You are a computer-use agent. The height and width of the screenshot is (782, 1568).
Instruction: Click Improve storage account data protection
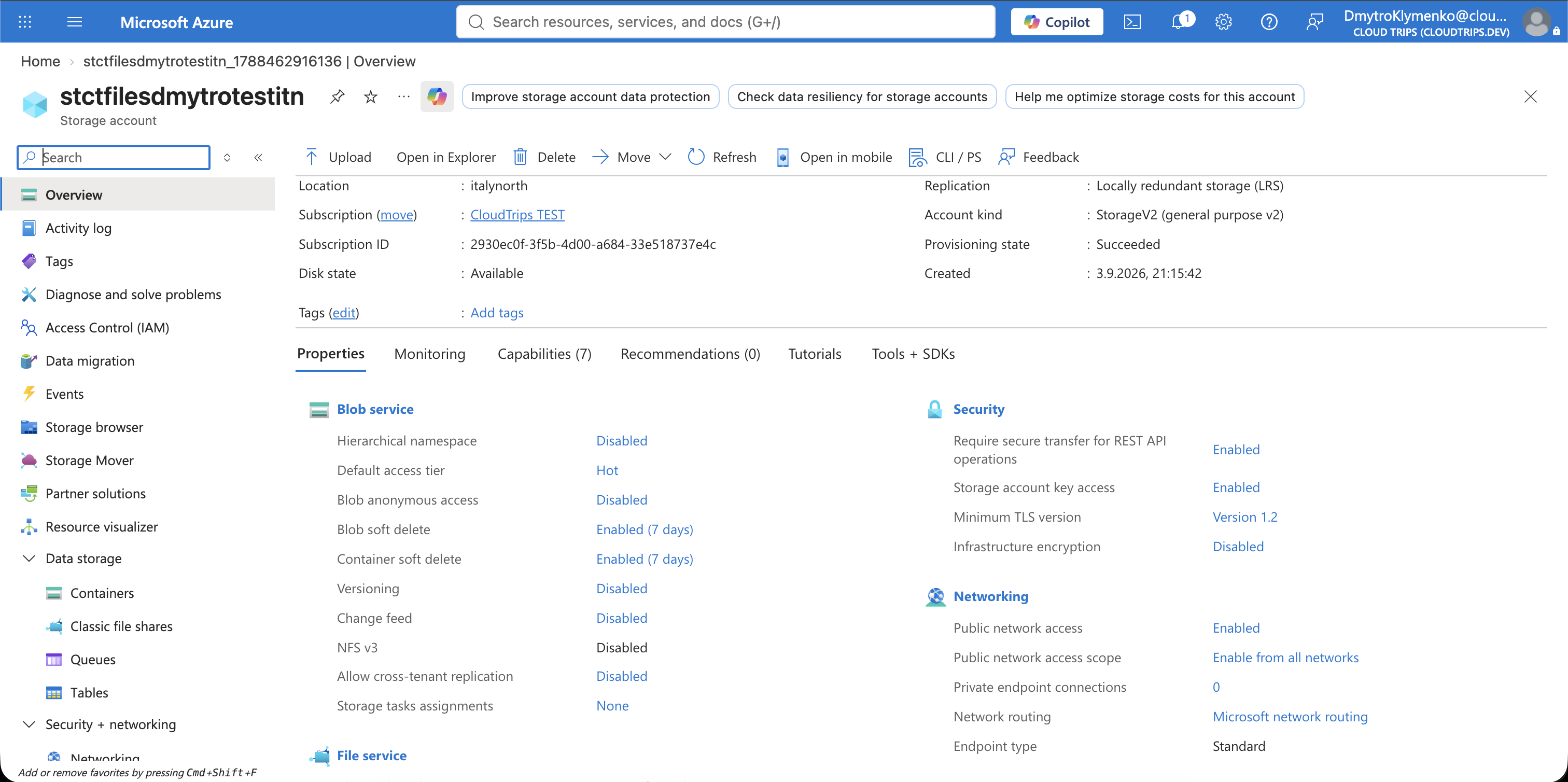tap(591, 96)
